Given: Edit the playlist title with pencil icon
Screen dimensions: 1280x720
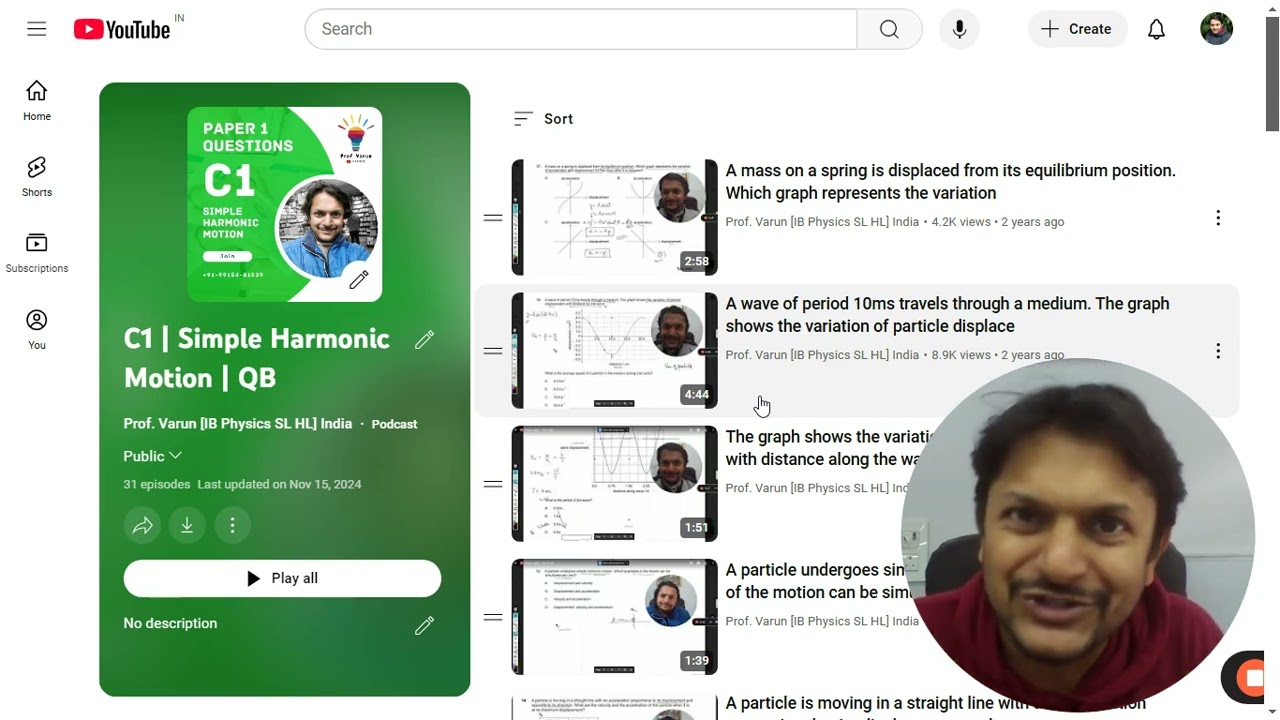Looking at the screenshot, I should pos(424,340).
